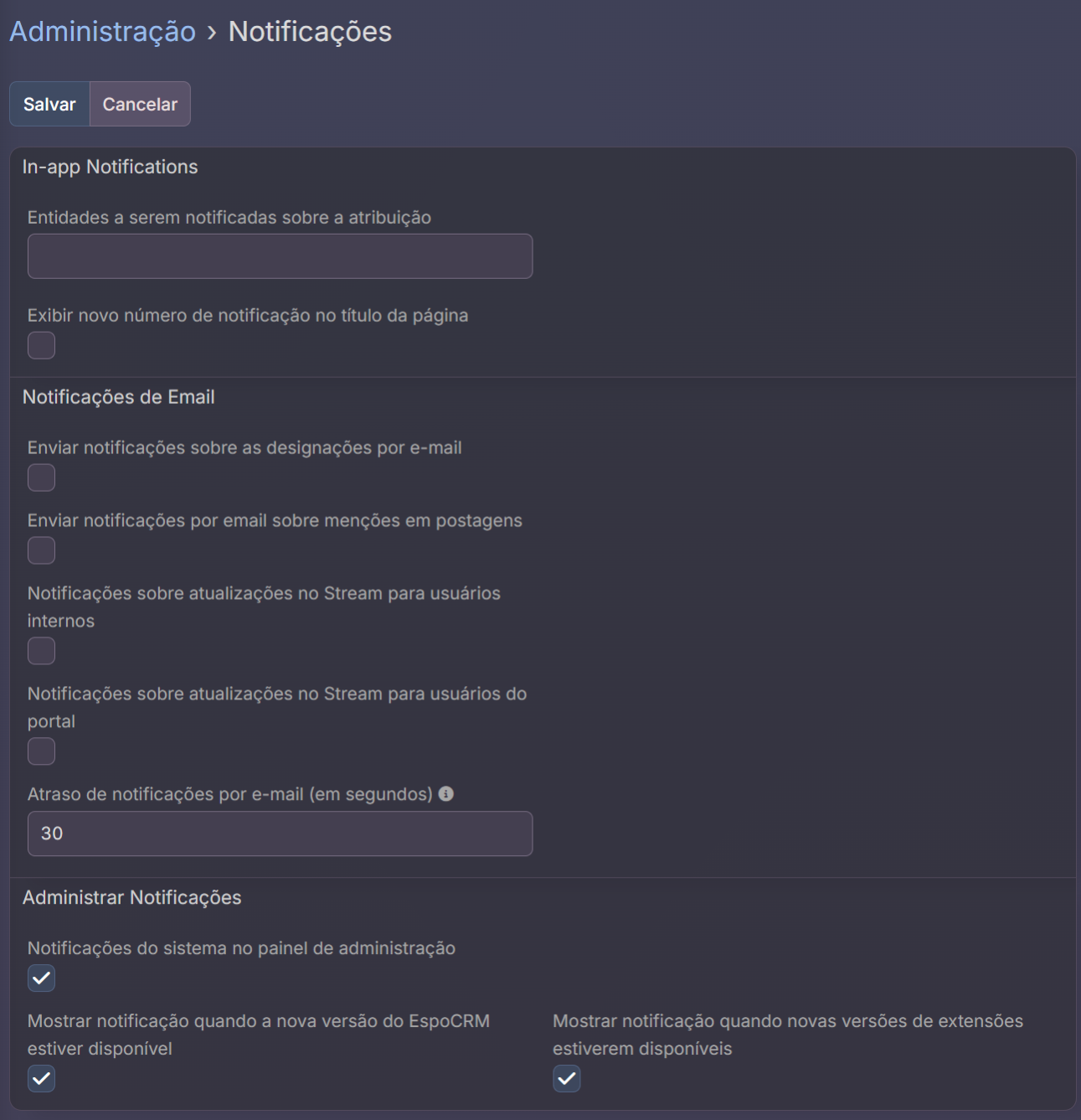
Task: Click the Administrar Notificações section heading
Action: point(131,898)
